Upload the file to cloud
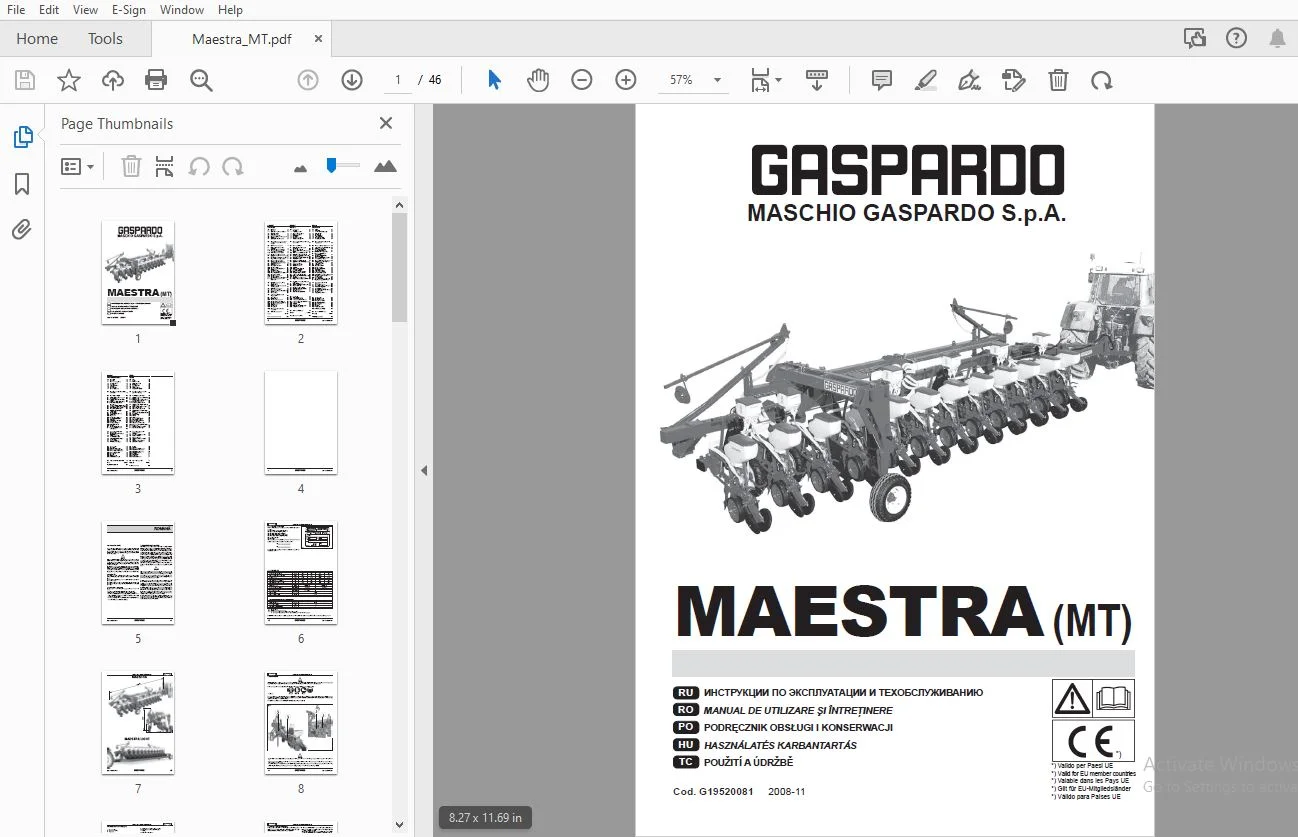The height and width of the screenshot is (837, 1298). pos(113,80)
